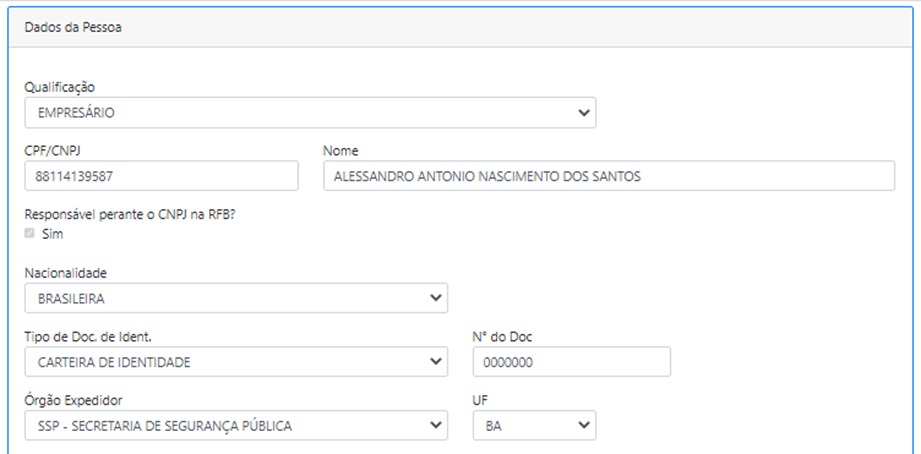Focus the Nome field with Alessandro's name
The width and height of the screenshot is (921, 454).
point(608,176)
